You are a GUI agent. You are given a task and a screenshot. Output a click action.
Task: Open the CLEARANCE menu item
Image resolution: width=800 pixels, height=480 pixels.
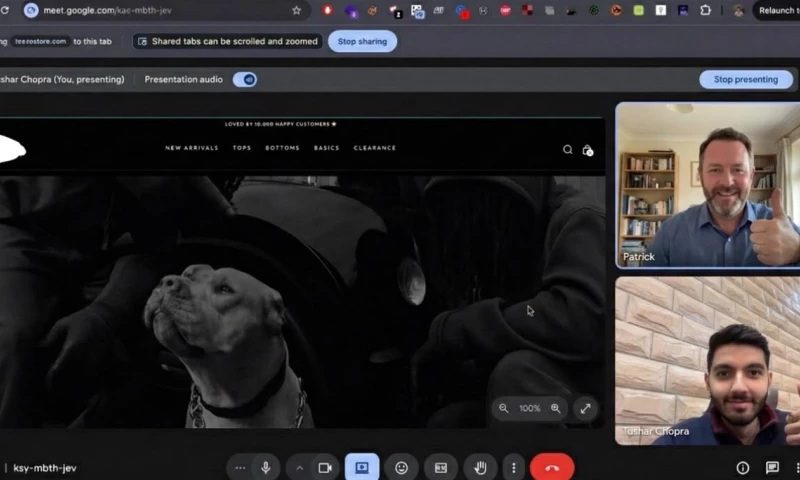pos(374,148)
